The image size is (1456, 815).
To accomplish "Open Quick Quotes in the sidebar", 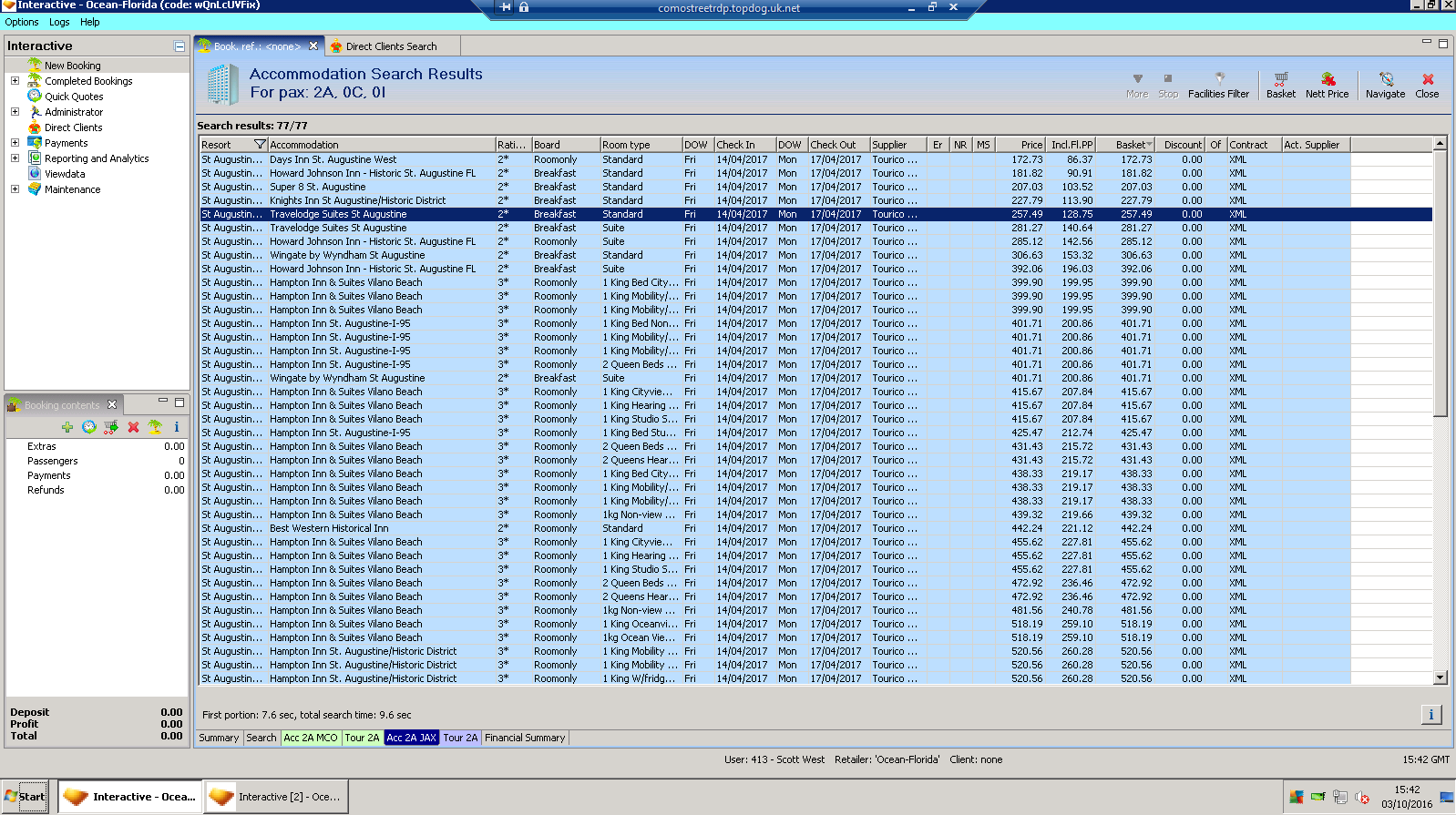I will coord(74,97).
